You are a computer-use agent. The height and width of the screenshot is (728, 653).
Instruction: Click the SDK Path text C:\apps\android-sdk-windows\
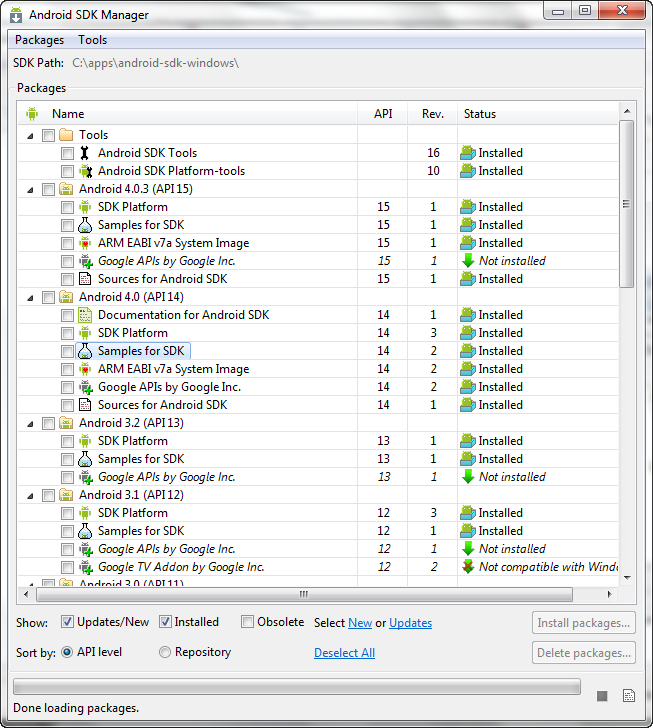pos(155,63)
